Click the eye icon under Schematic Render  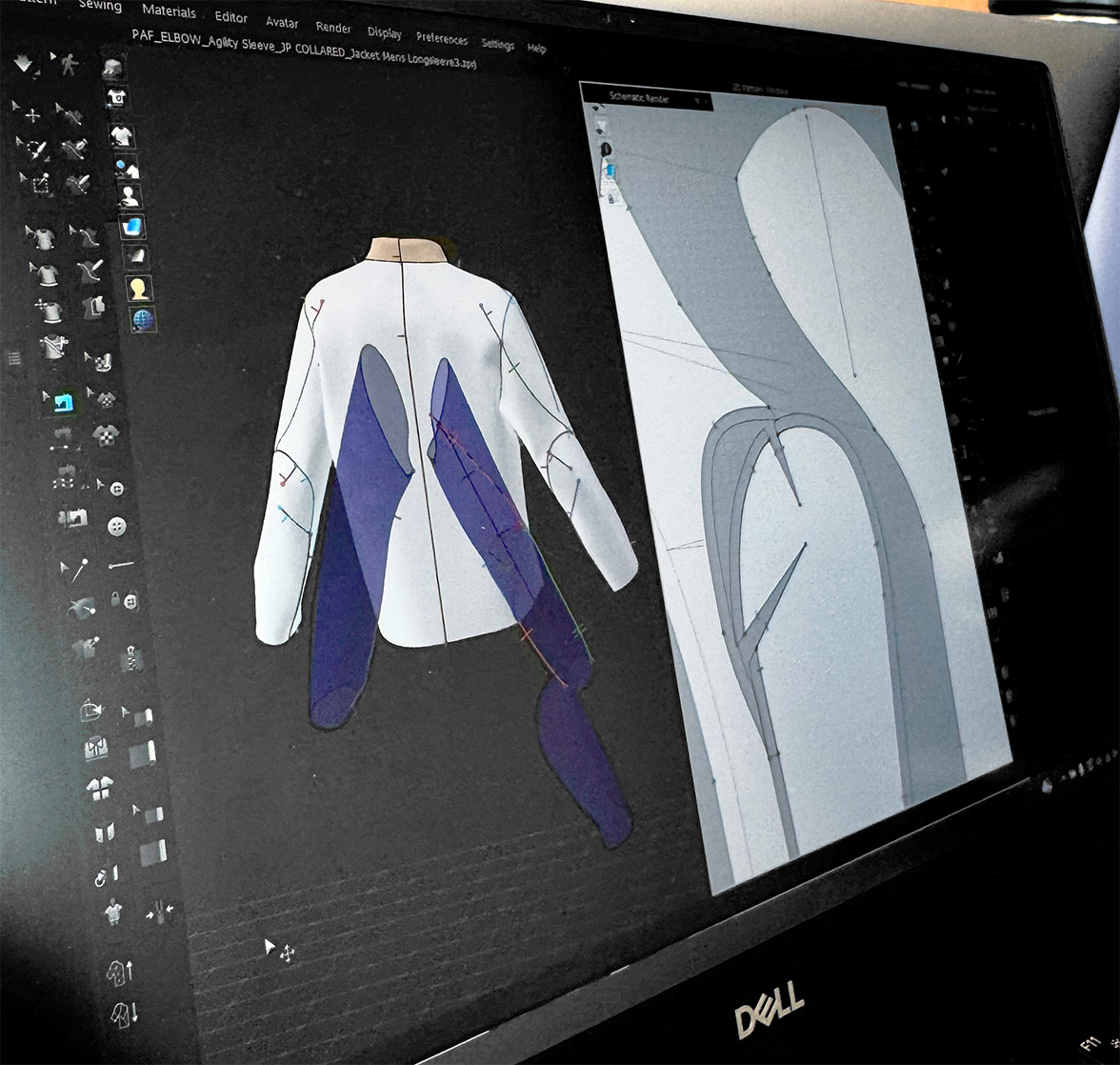tap(596, 109)
